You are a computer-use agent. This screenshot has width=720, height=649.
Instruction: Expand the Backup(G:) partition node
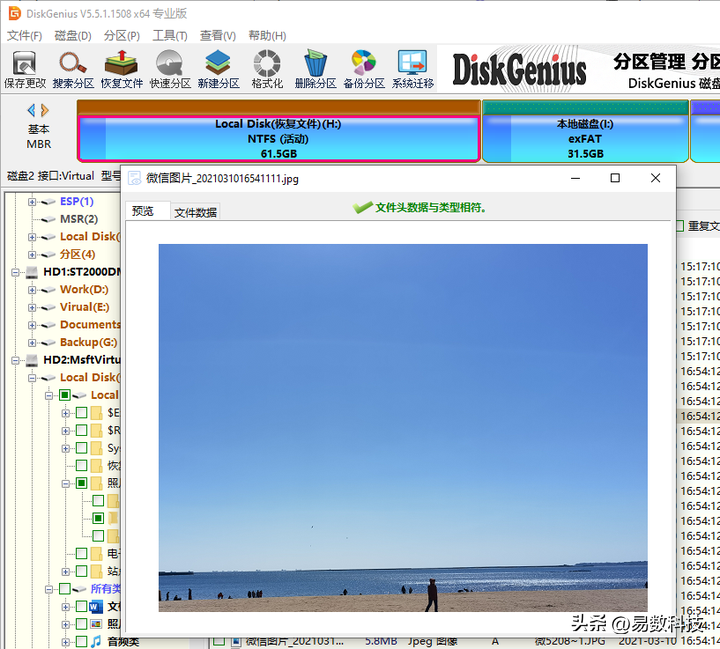tap(32, 343)
